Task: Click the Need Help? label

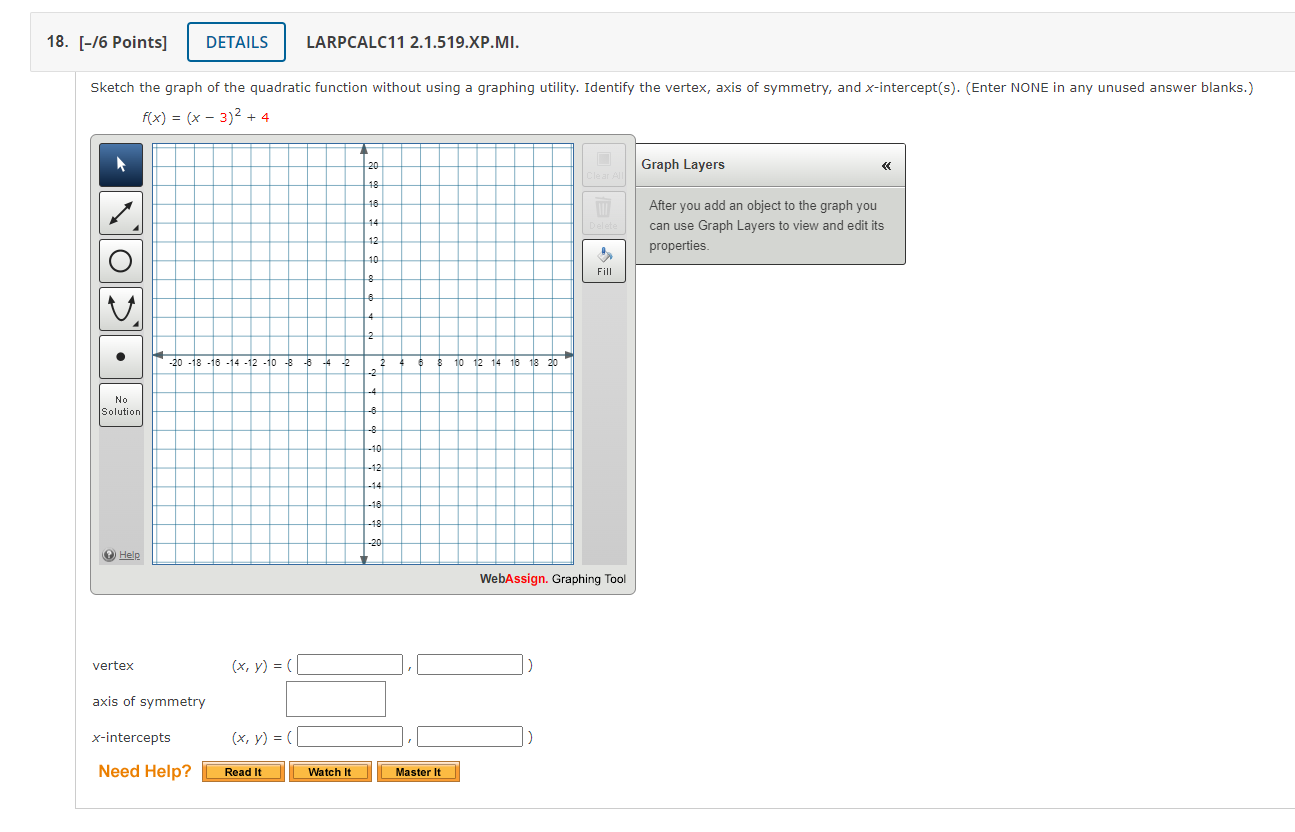Action: point(145,771)
